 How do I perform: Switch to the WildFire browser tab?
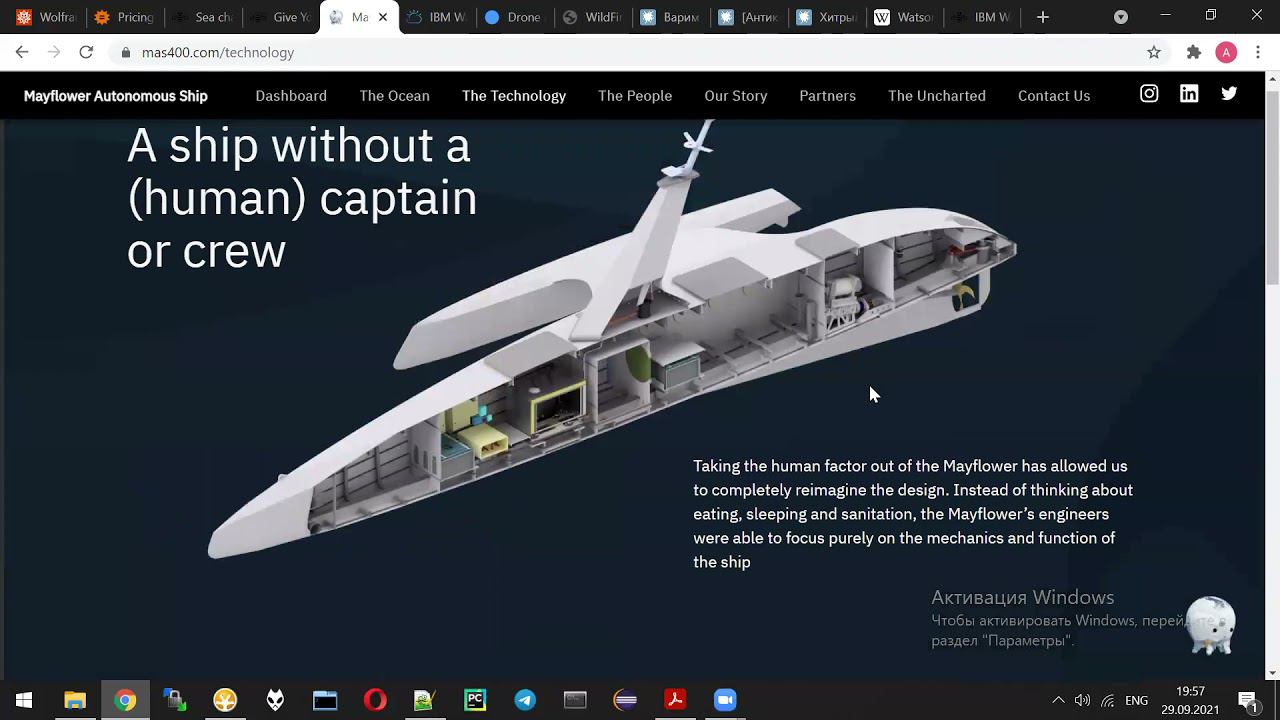pos(593,17)
